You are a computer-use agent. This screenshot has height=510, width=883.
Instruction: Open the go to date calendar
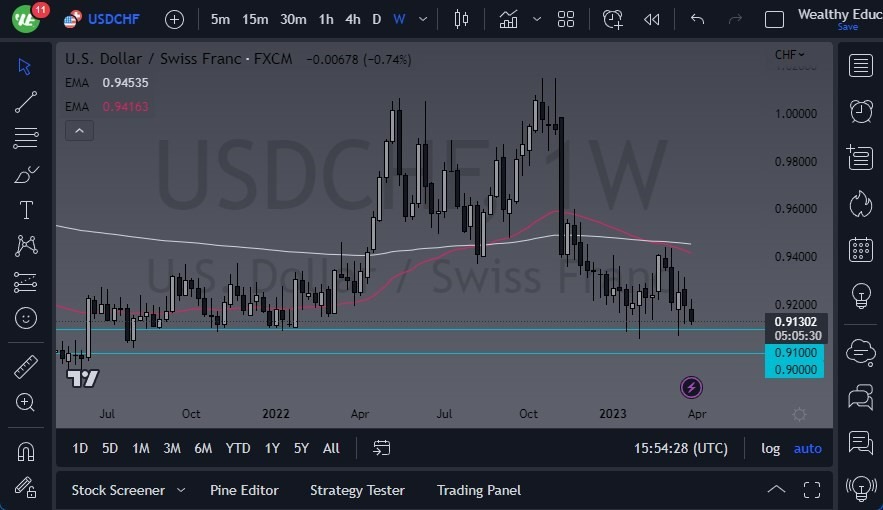pos(381,448)
